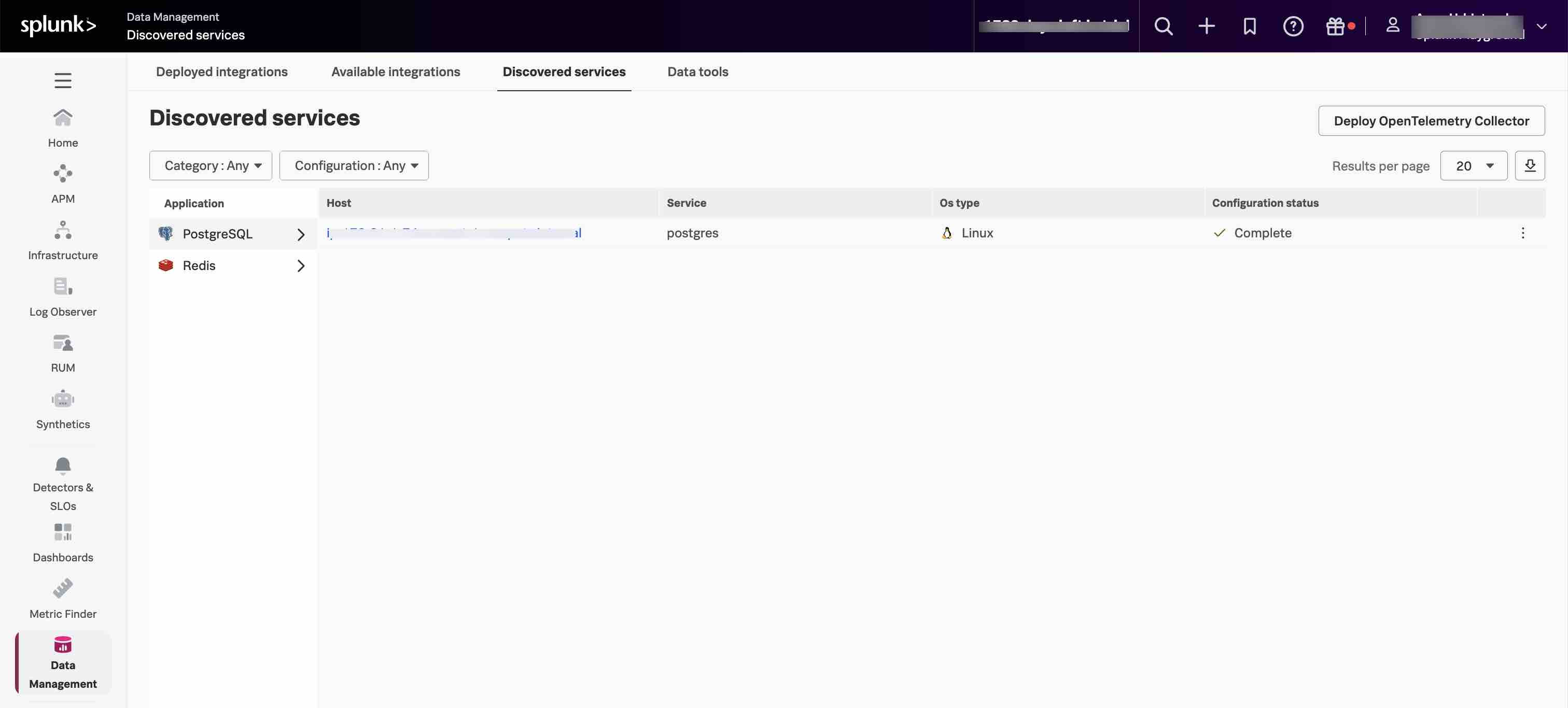The image size is (1568, 708).
Task: Click the user profile icon
Action: [1392, 25]
